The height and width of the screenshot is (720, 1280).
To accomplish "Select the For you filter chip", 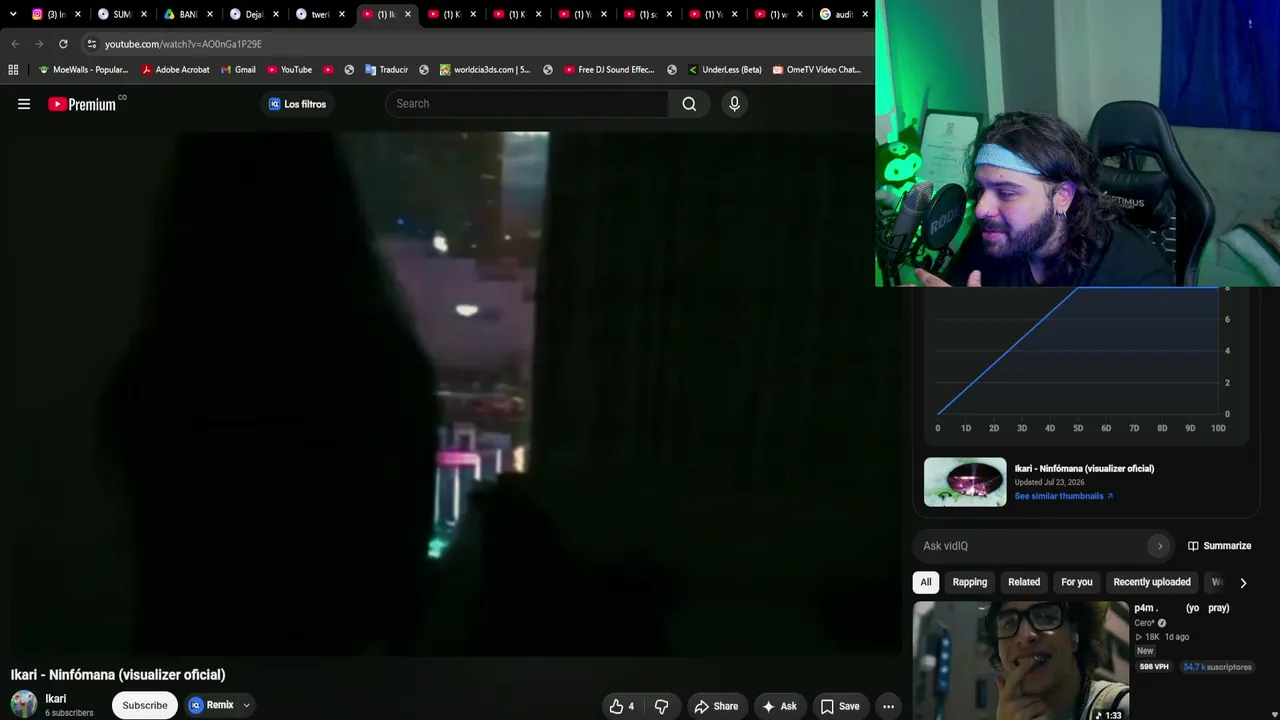I will click(1077, 582).
